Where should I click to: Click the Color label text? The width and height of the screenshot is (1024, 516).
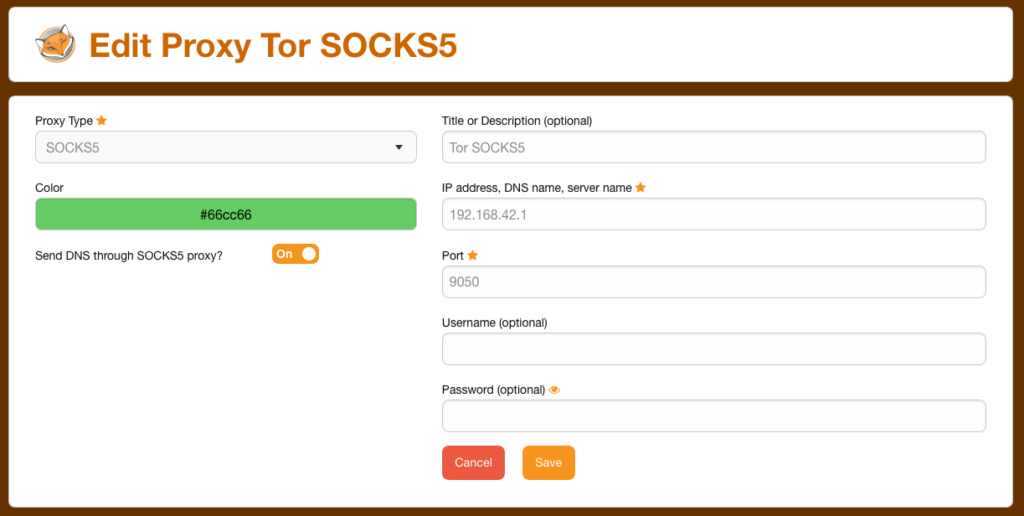point(50,187)
